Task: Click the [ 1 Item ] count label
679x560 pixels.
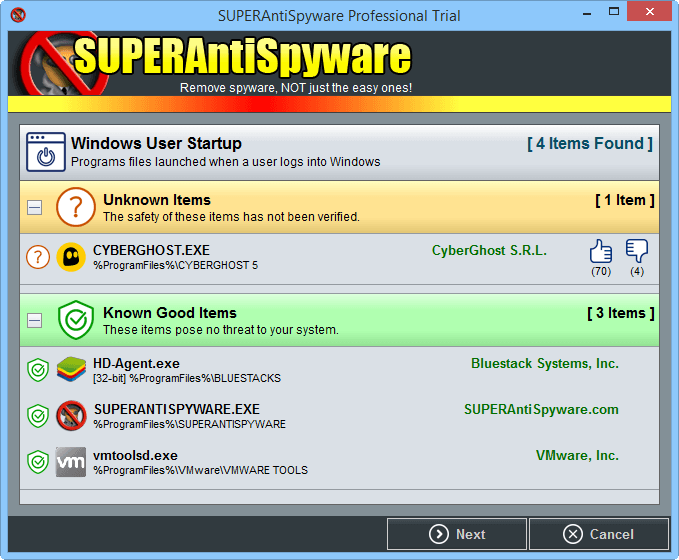Action: click(625, 200)
